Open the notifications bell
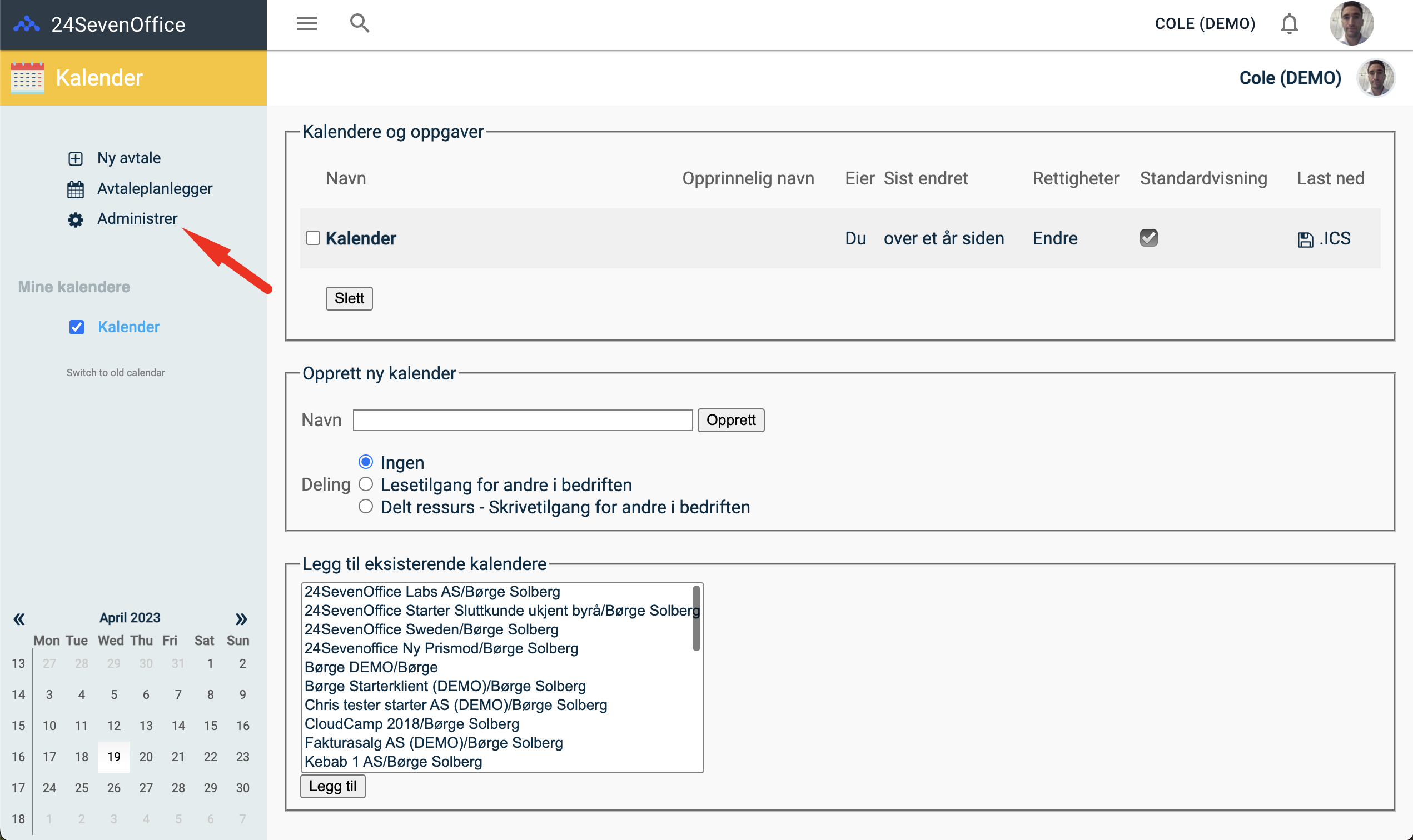This screenshot has width=1413, height=840. click(1289, 24)
